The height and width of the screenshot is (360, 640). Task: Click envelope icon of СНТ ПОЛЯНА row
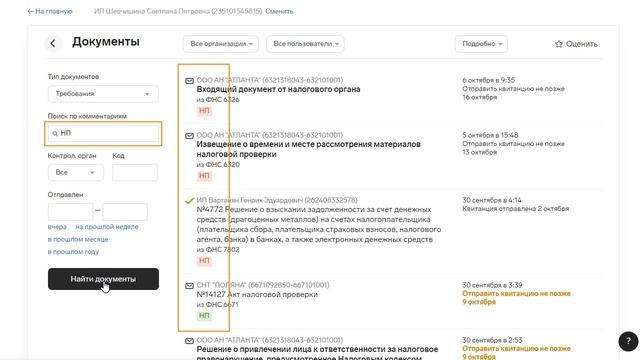pyautogui.click(x=189, y=286)
